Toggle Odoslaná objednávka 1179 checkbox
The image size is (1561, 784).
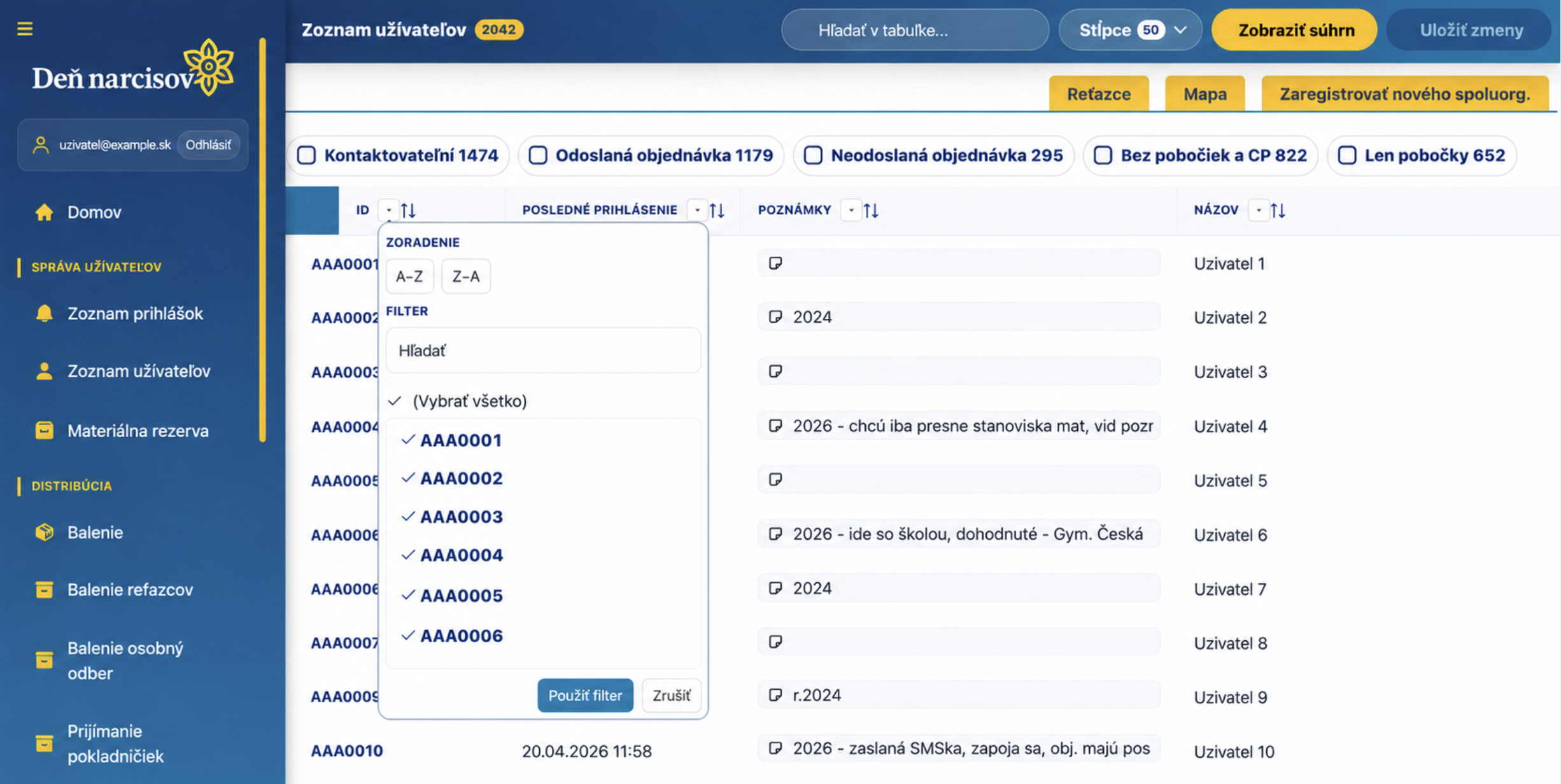538,155
